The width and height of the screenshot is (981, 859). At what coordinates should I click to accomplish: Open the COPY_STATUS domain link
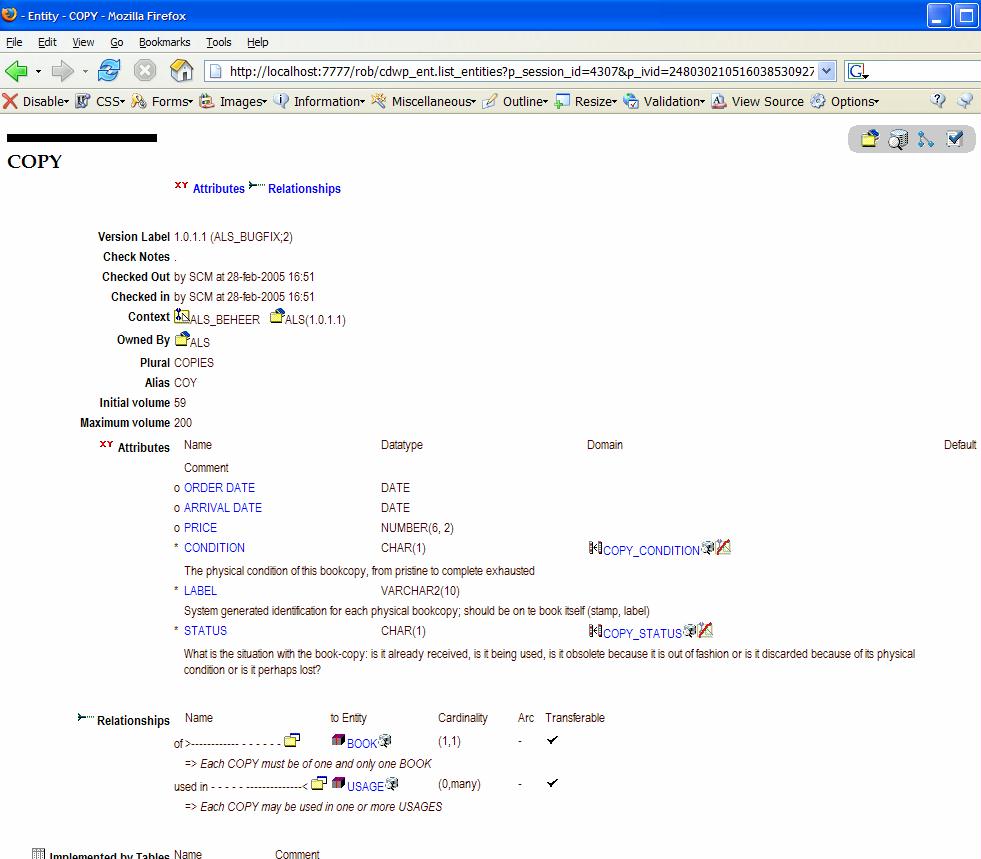tap(643, 633)
